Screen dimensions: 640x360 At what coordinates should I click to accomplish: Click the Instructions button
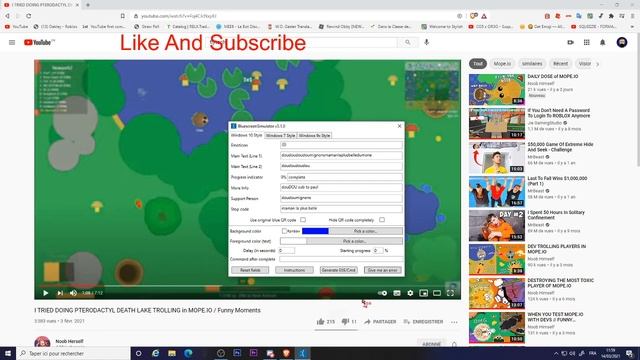294,270
